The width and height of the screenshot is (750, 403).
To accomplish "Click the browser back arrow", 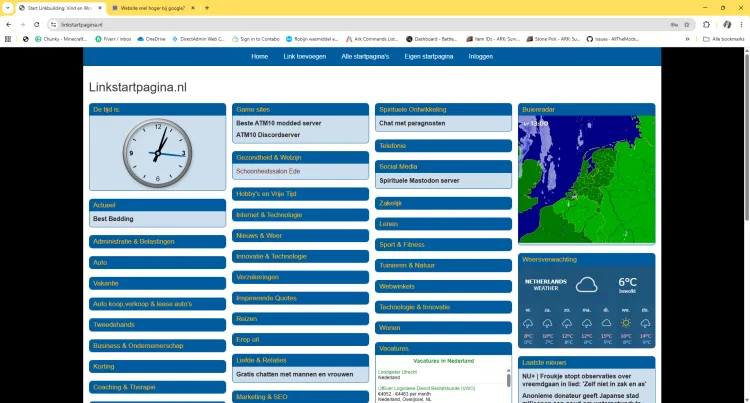I will point(9,24).
